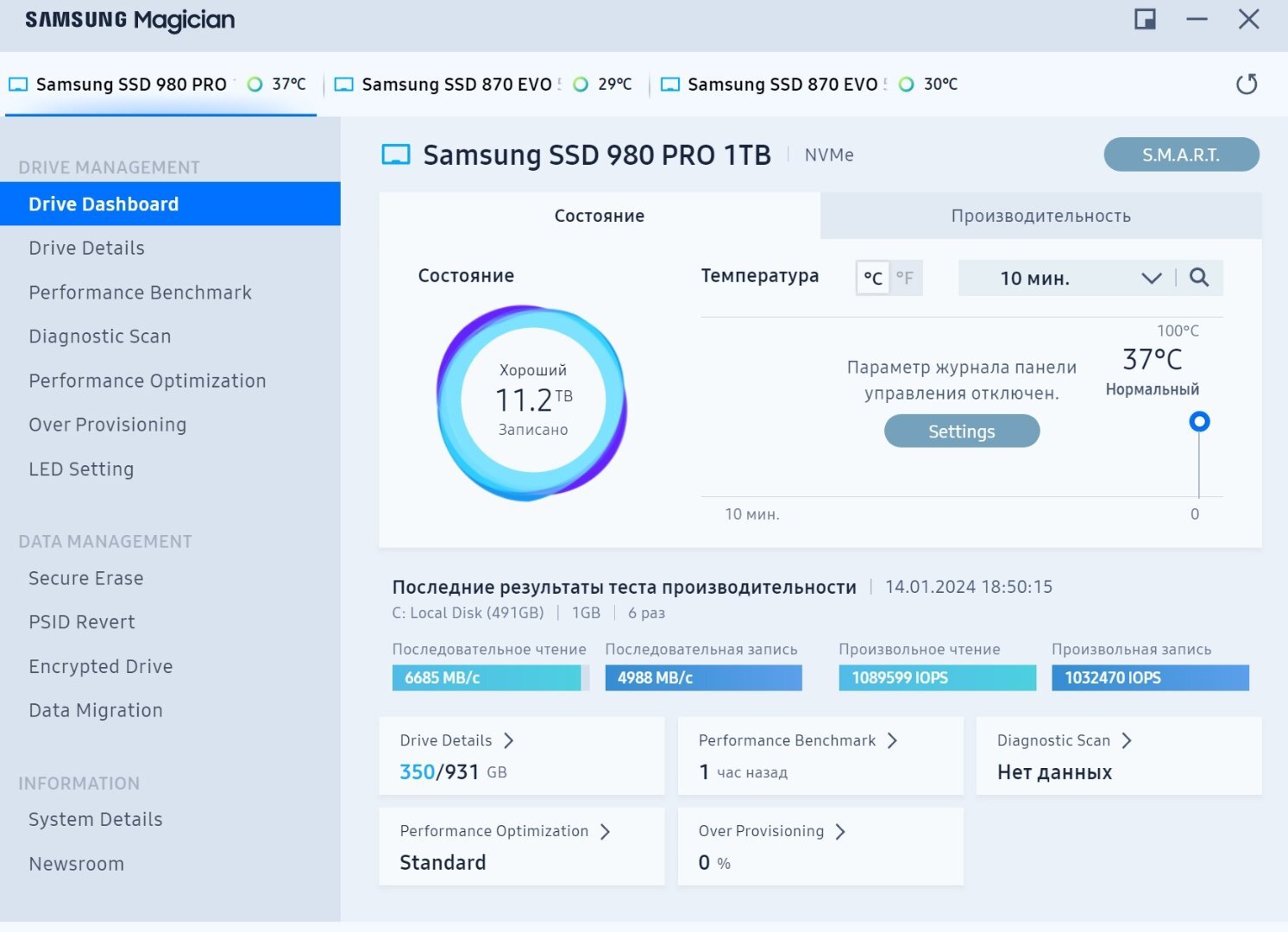Click the NVMe interface label

(x=829, y=154)
